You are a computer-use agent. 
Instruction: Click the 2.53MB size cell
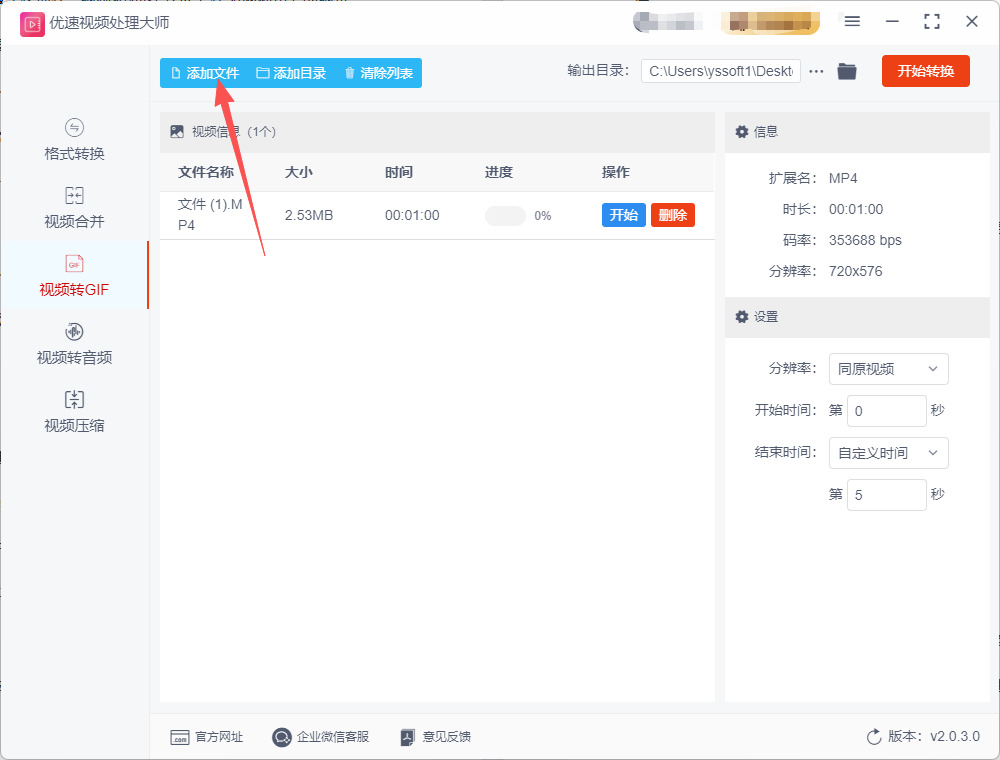(309, 216)
